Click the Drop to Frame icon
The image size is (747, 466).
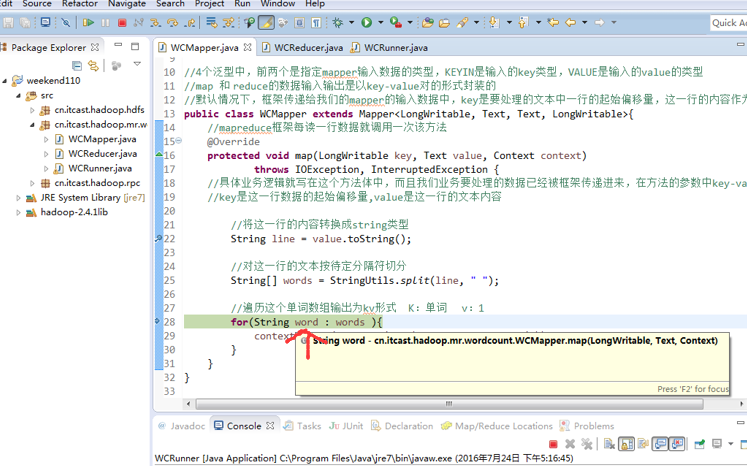pos(212,22)
